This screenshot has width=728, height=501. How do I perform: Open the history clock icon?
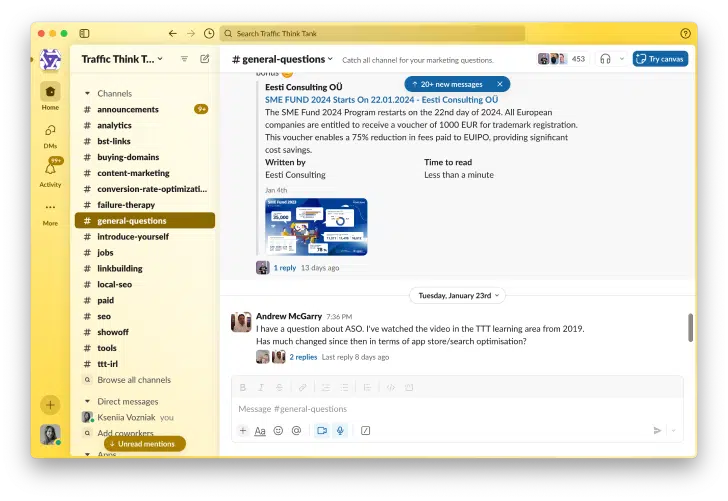(x=208, y=33)
